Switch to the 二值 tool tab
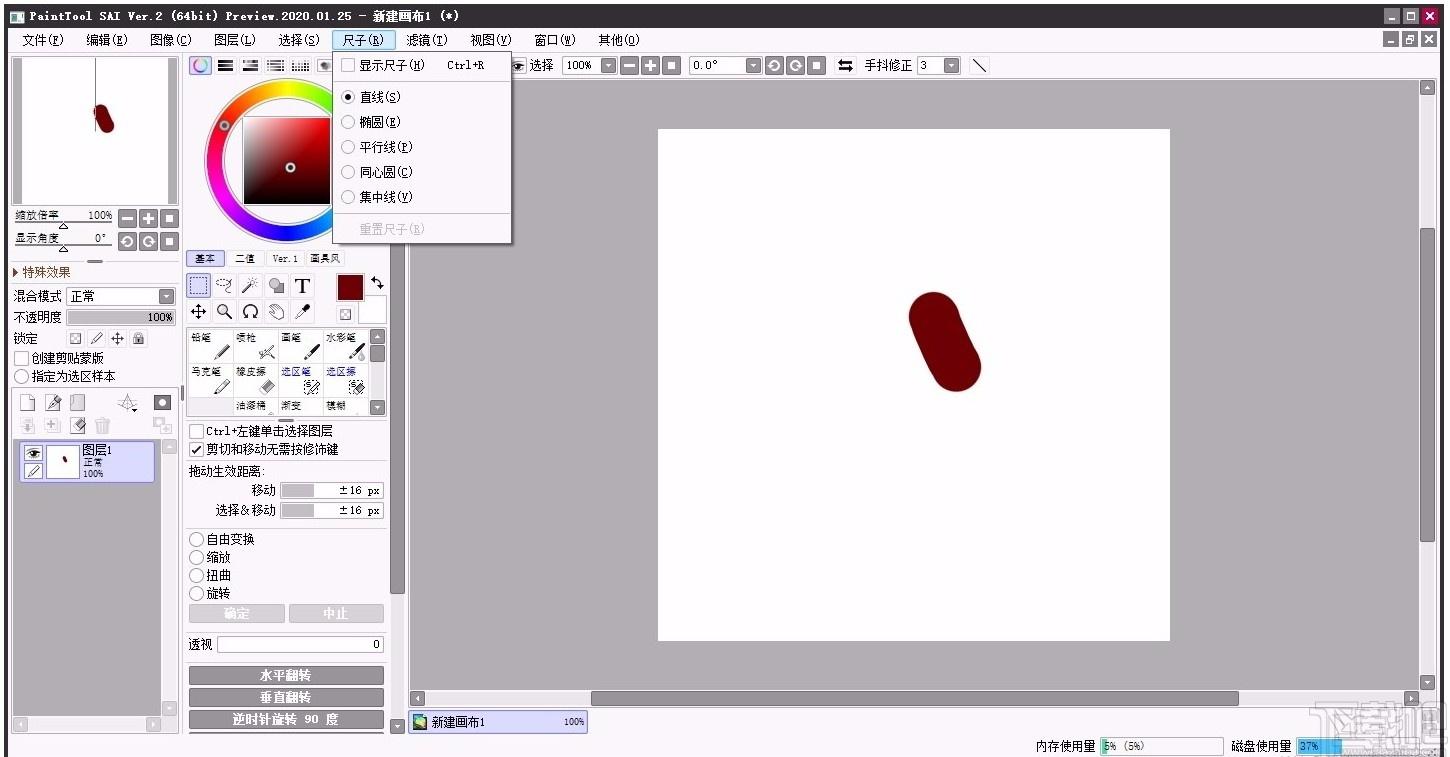 245,258
